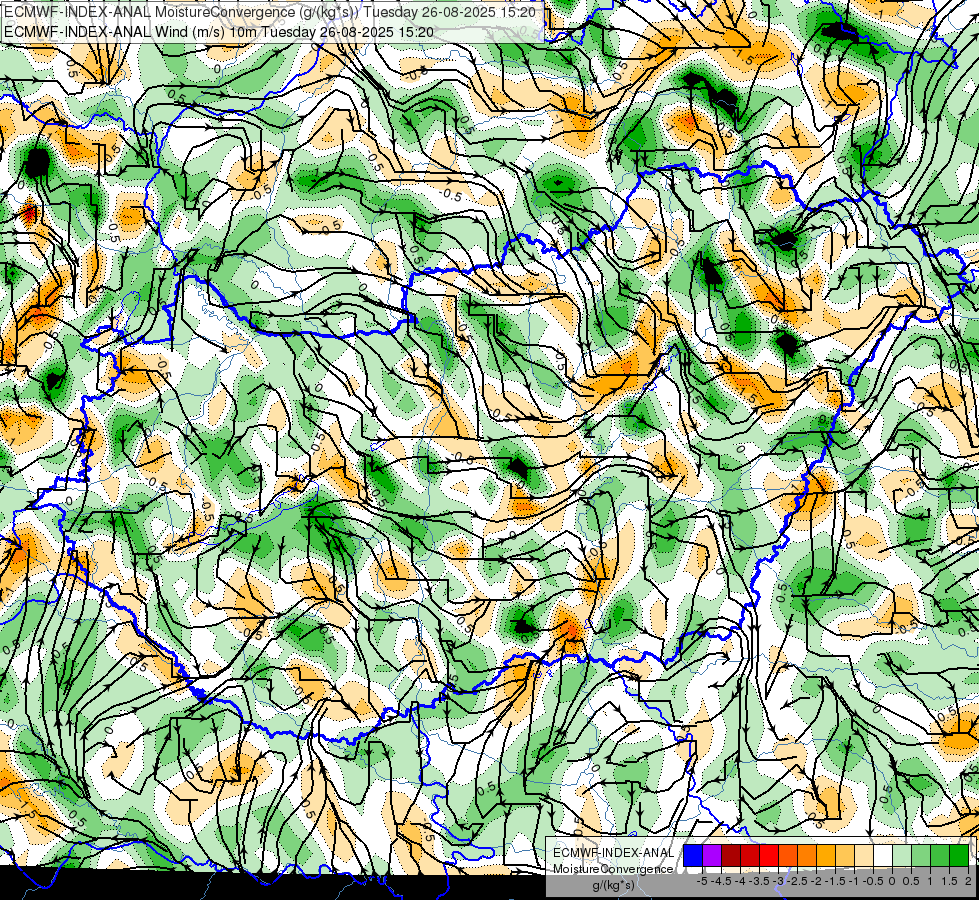Click the legend unit text g/(kg*s)
The width and height of the screenshot is (979, 900).
[x=613, y=885]
